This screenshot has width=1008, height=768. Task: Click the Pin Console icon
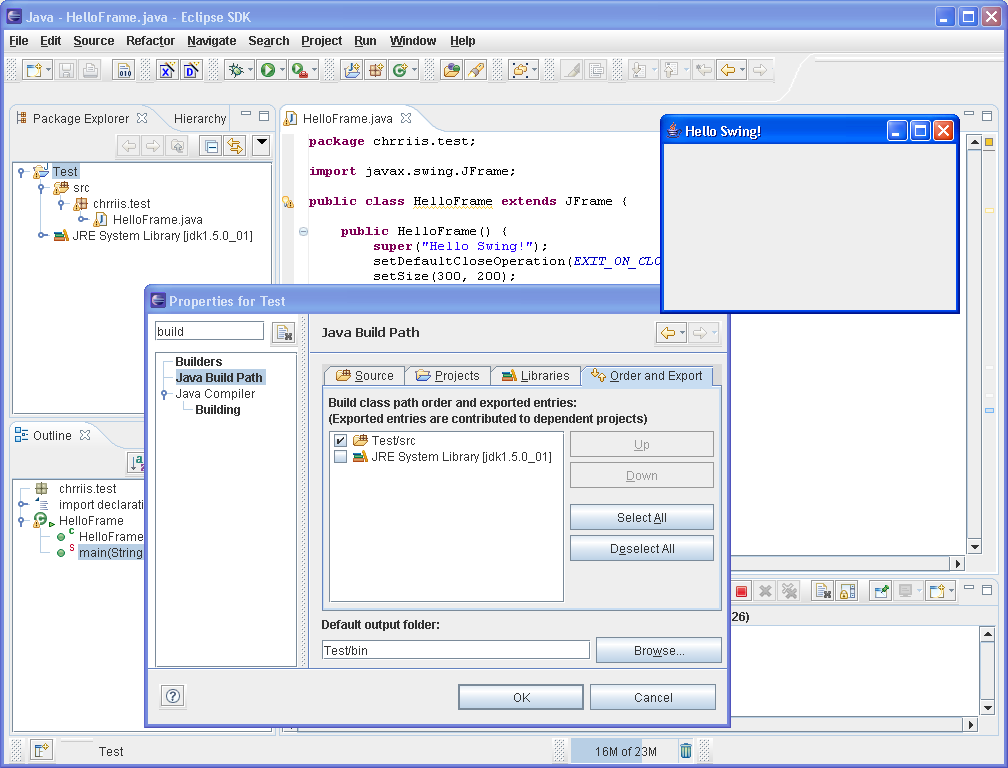881,591
